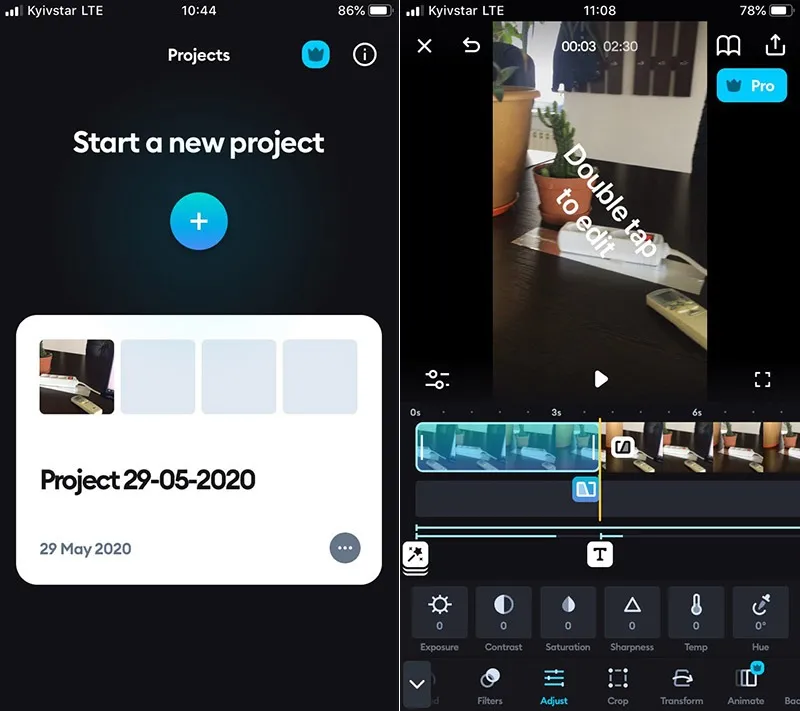This screenshot has height=711, width=800.
Task: Switch to the Adjust tab
Action: click(x=553, y=685)
